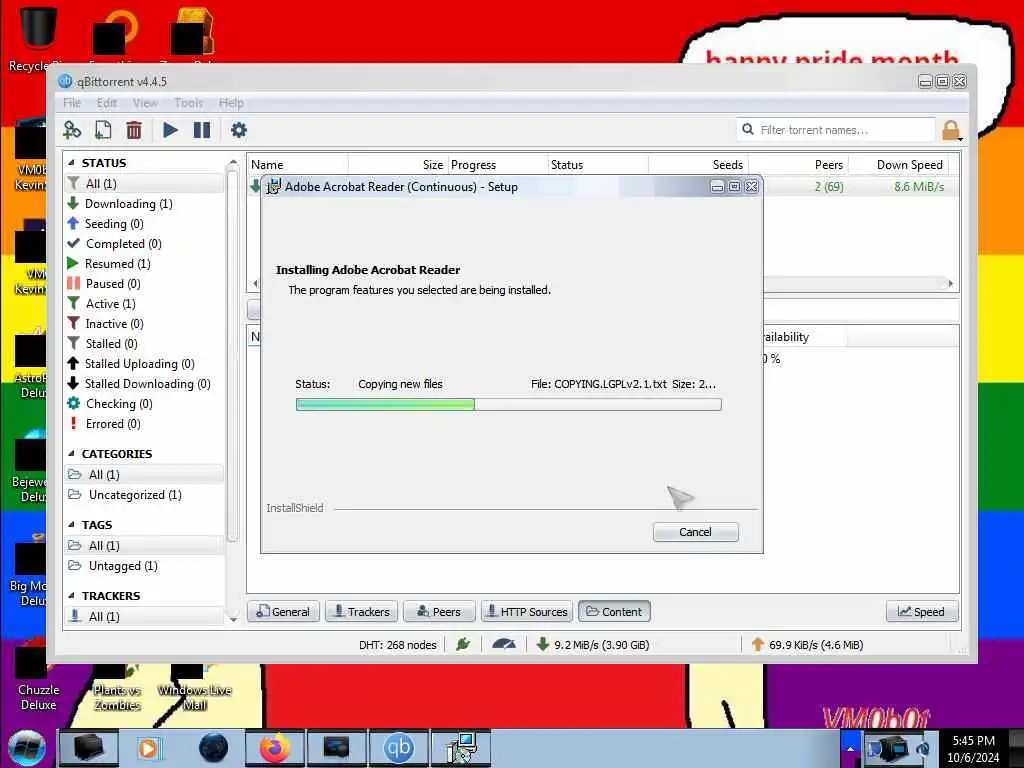Switch to the General tab
This screenshot has width=1024, height=768.
point(283,611)
